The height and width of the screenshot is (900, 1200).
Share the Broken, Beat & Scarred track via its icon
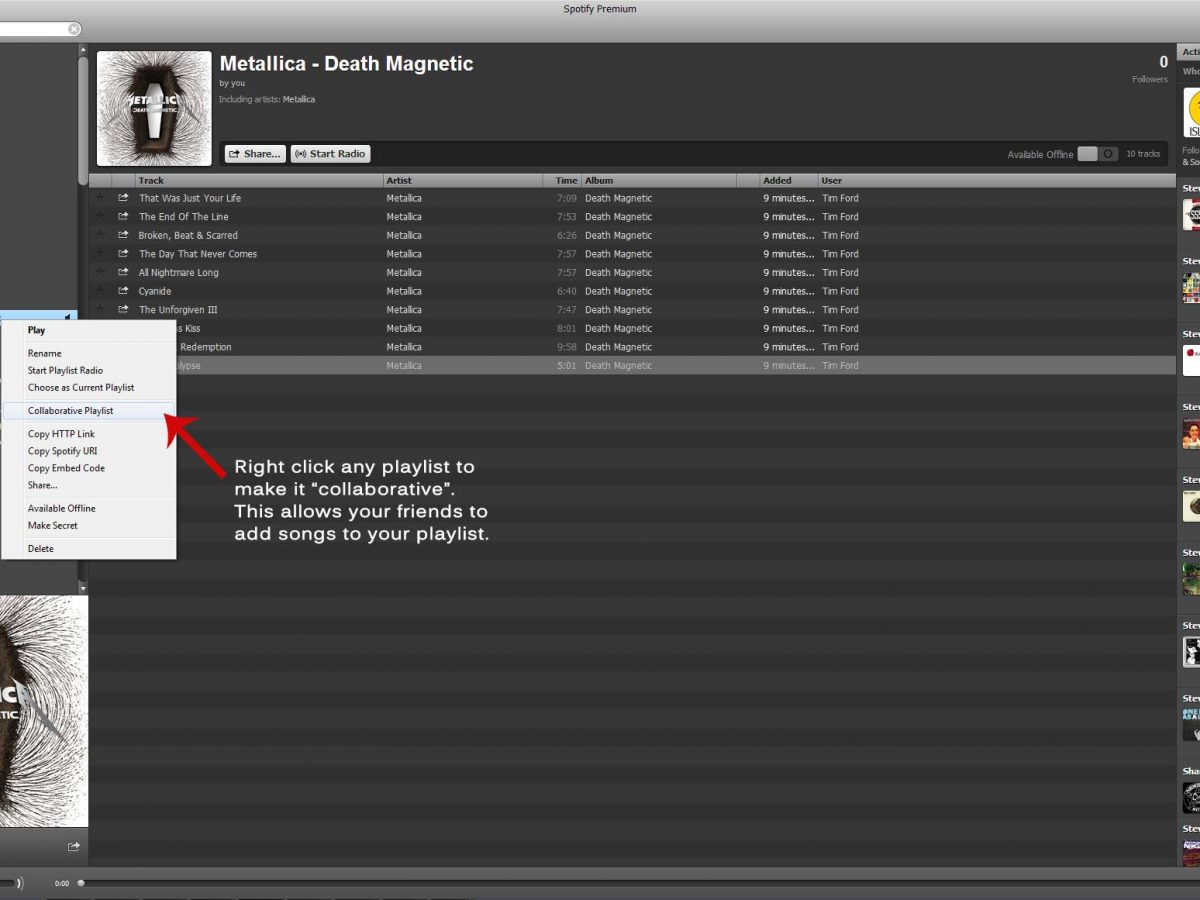coord(123,236)
